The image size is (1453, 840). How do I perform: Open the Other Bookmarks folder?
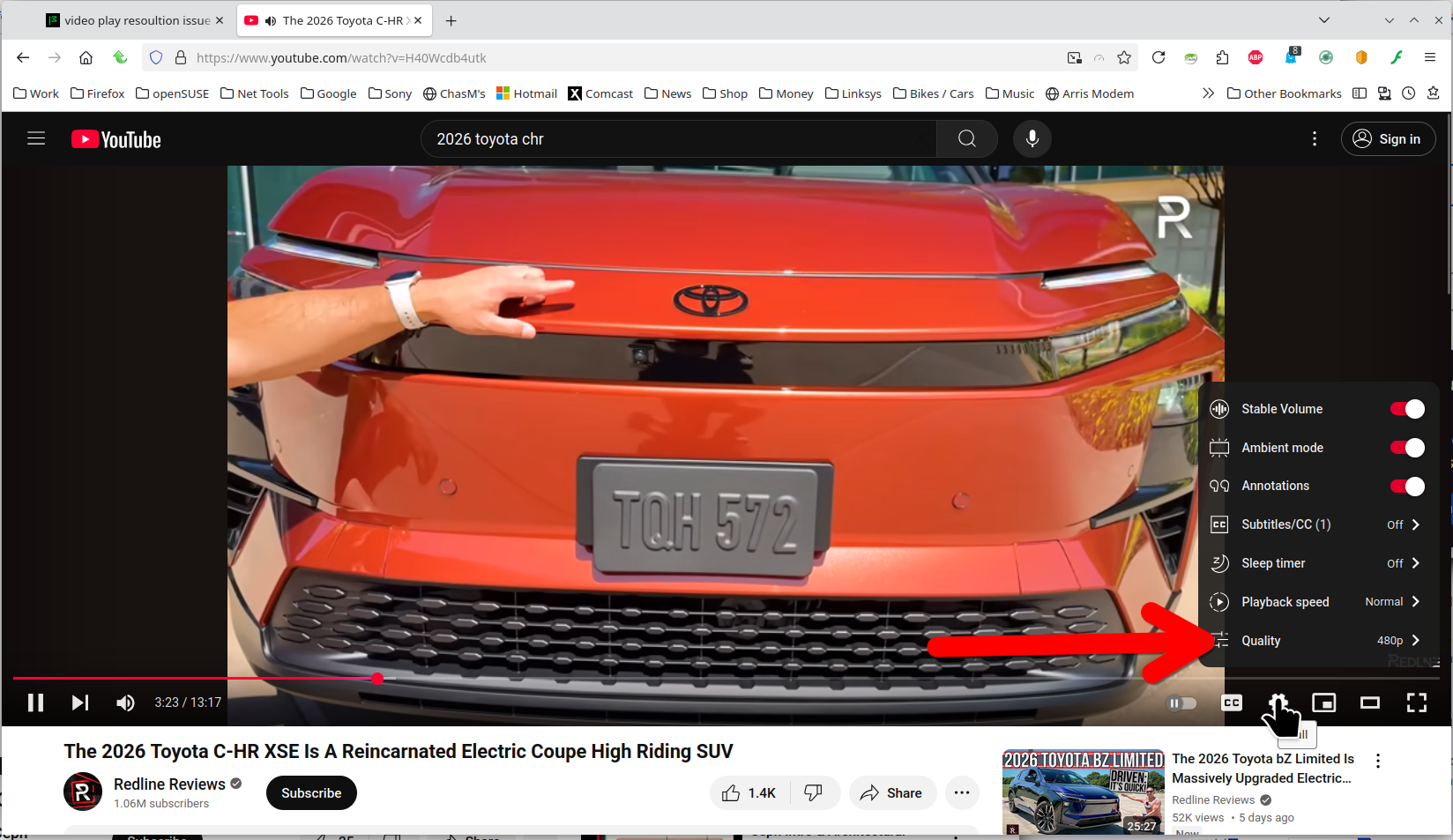1285,93
